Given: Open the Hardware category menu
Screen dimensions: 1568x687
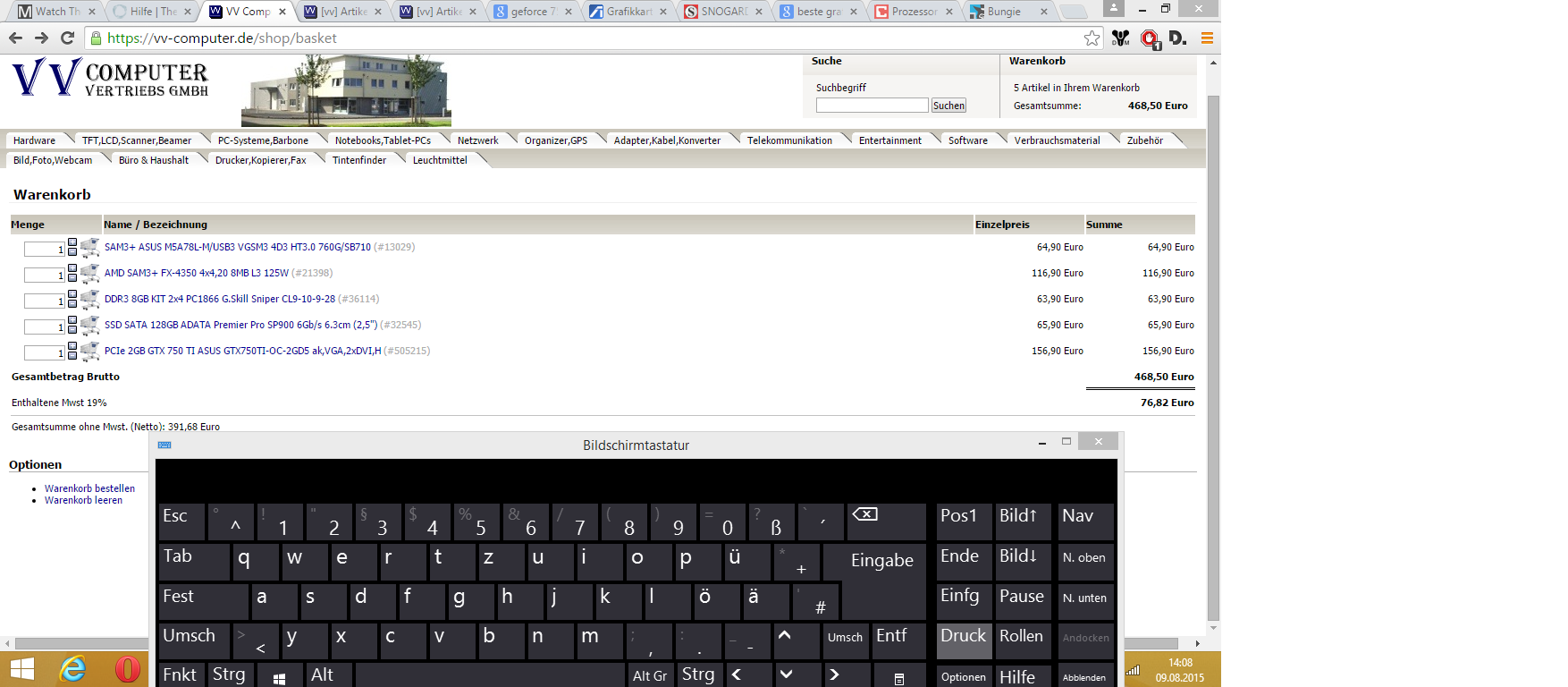Looking at the screenshot, I should (x=34, y=140).
